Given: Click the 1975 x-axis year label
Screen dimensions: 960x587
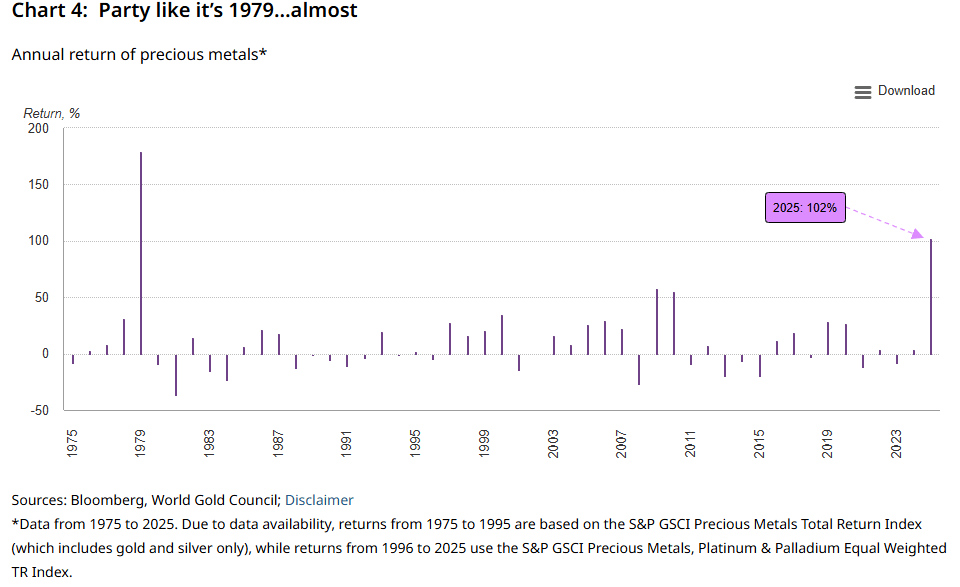Looking at the screenshot, I should [72, 444].
